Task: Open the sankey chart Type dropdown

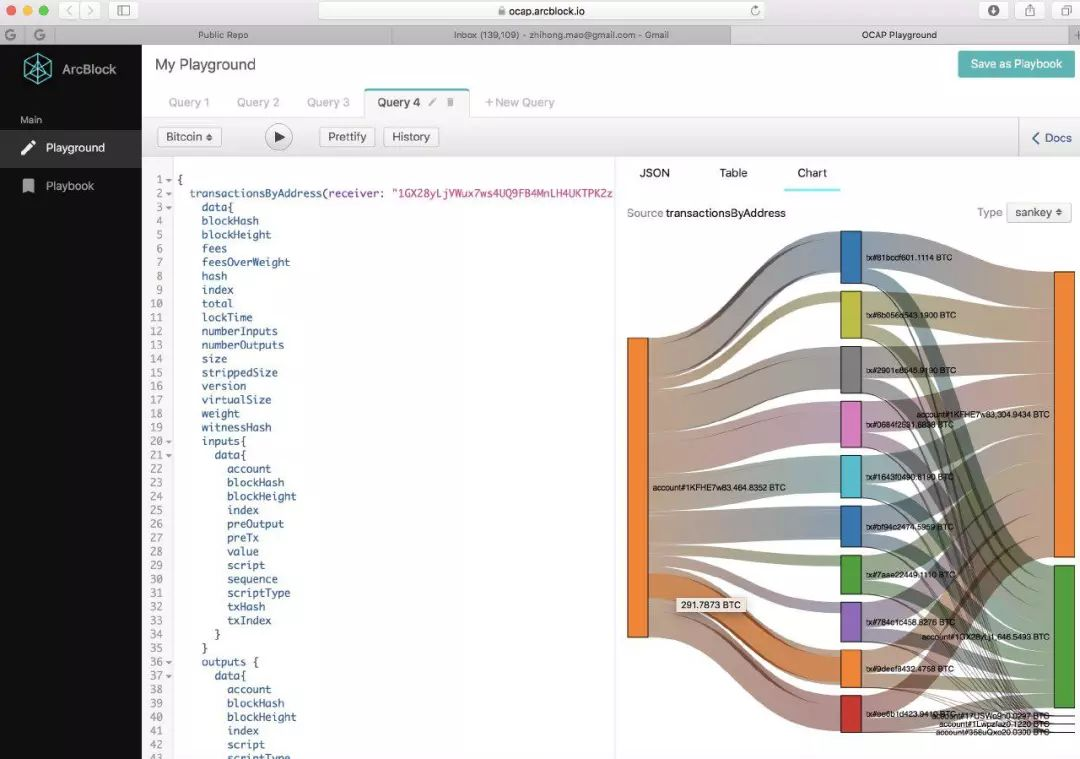Action: coord(1039,212)
